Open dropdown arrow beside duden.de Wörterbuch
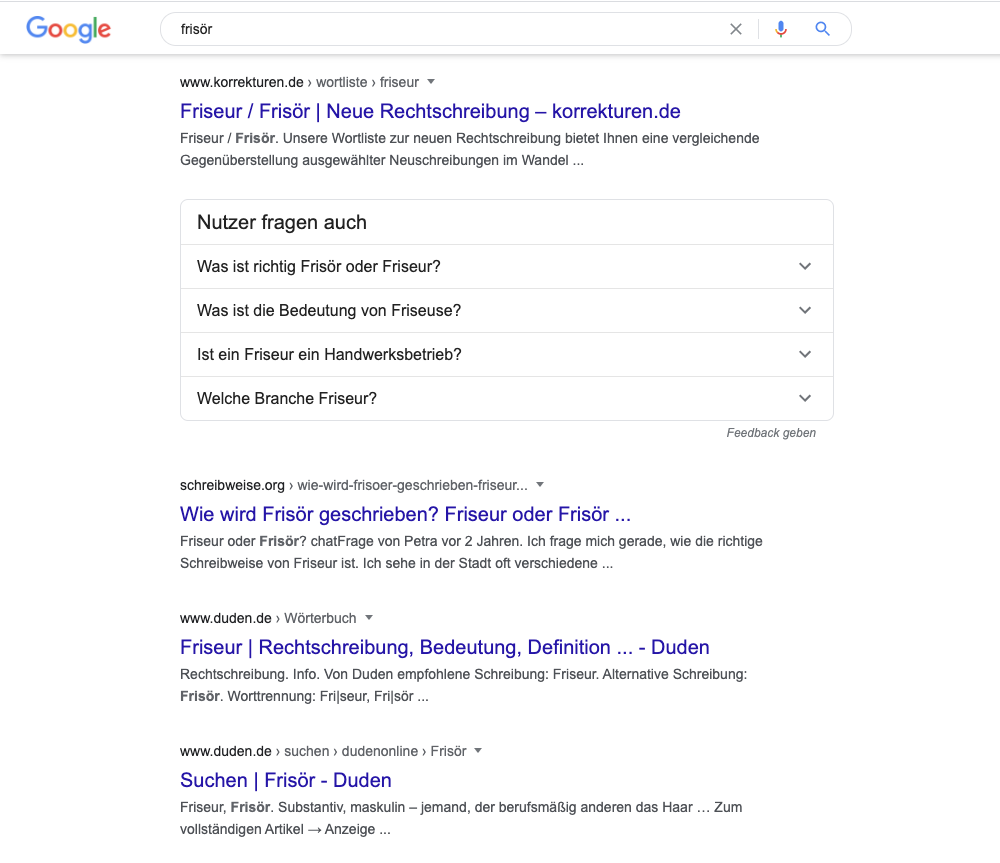 pyautogui.click(x=368, y=618)
